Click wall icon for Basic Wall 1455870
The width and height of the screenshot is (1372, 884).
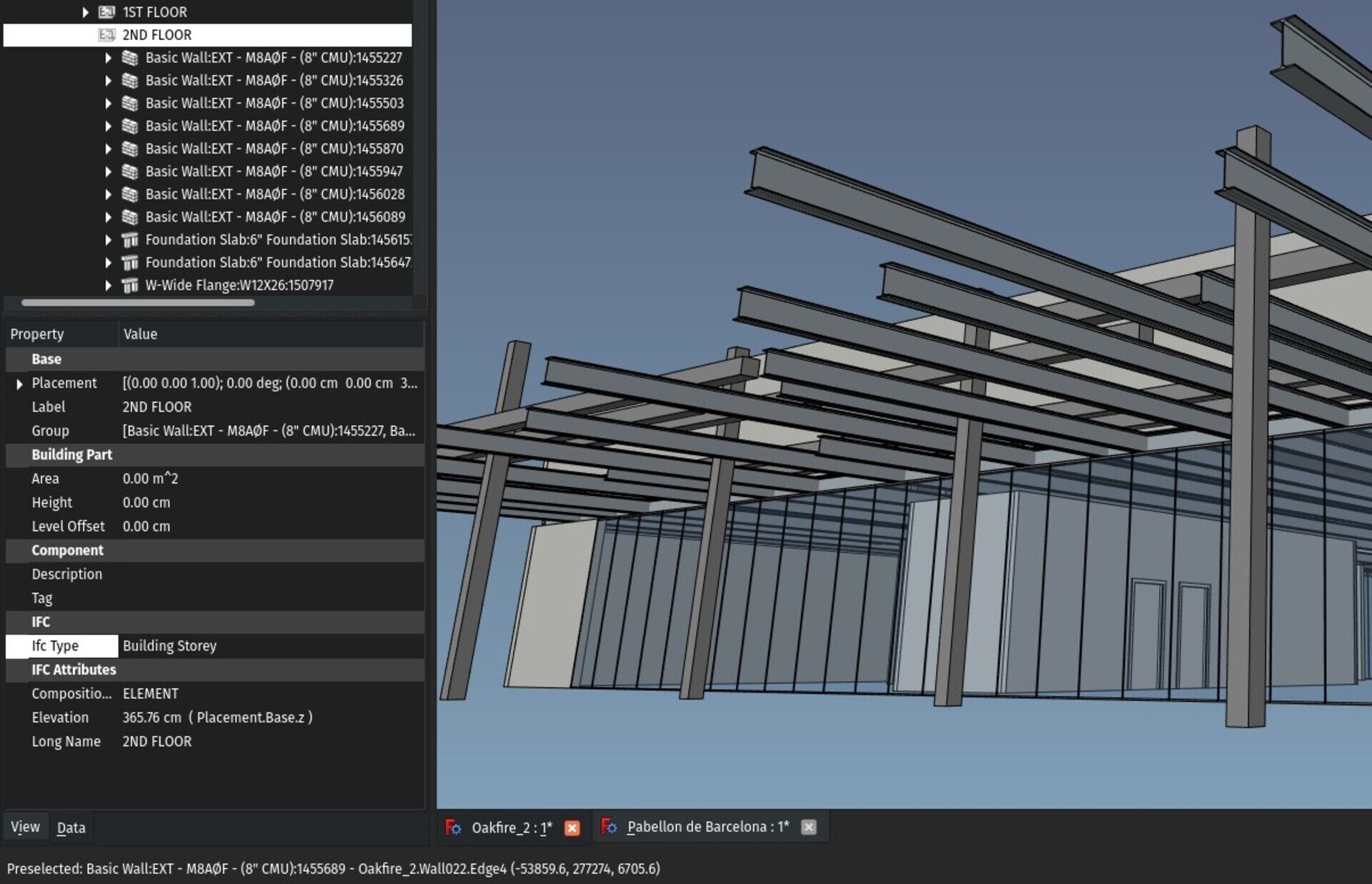point(129,149)
